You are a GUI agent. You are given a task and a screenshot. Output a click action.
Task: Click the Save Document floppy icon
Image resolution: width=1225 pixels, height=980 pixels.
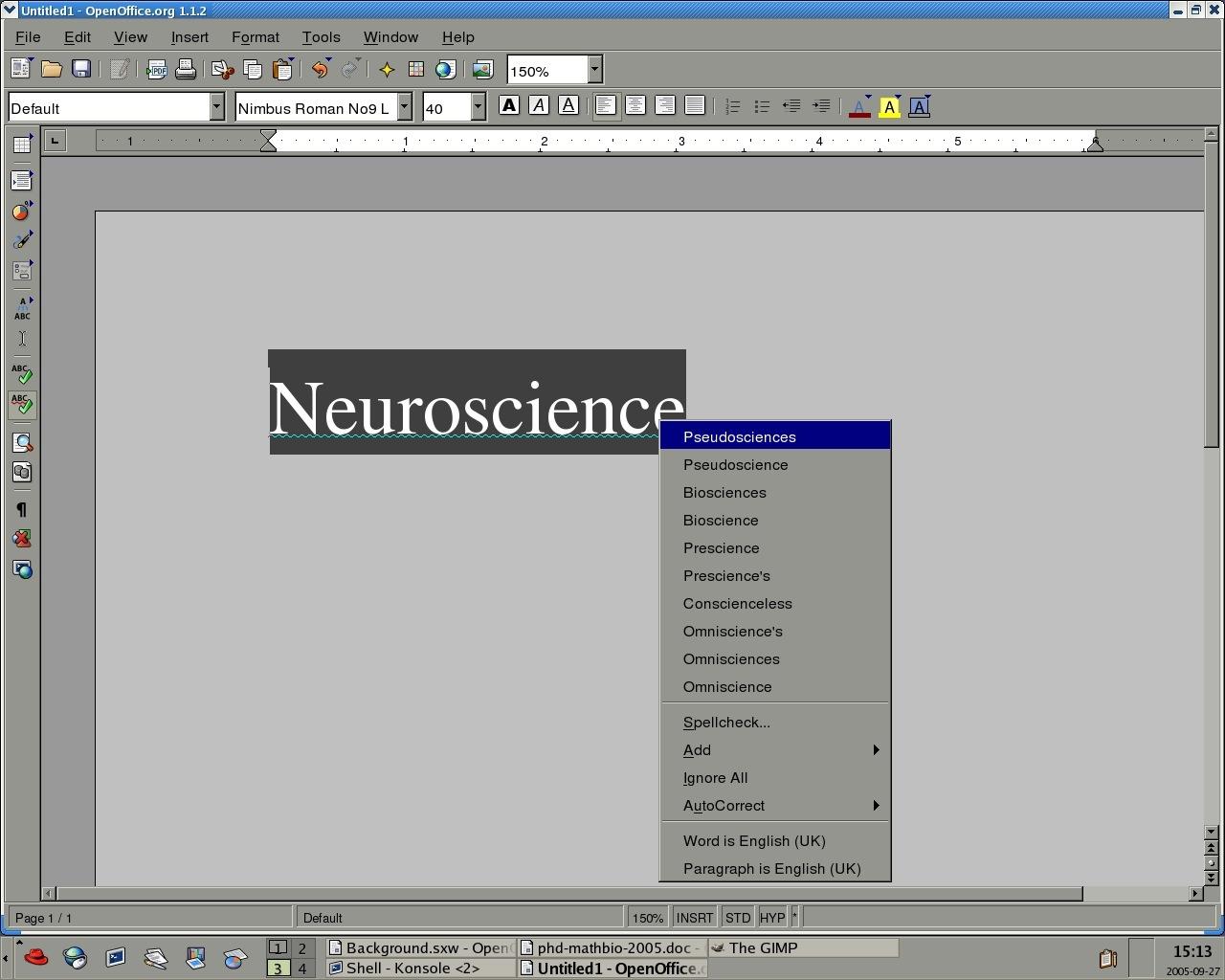tap(81, 70)
